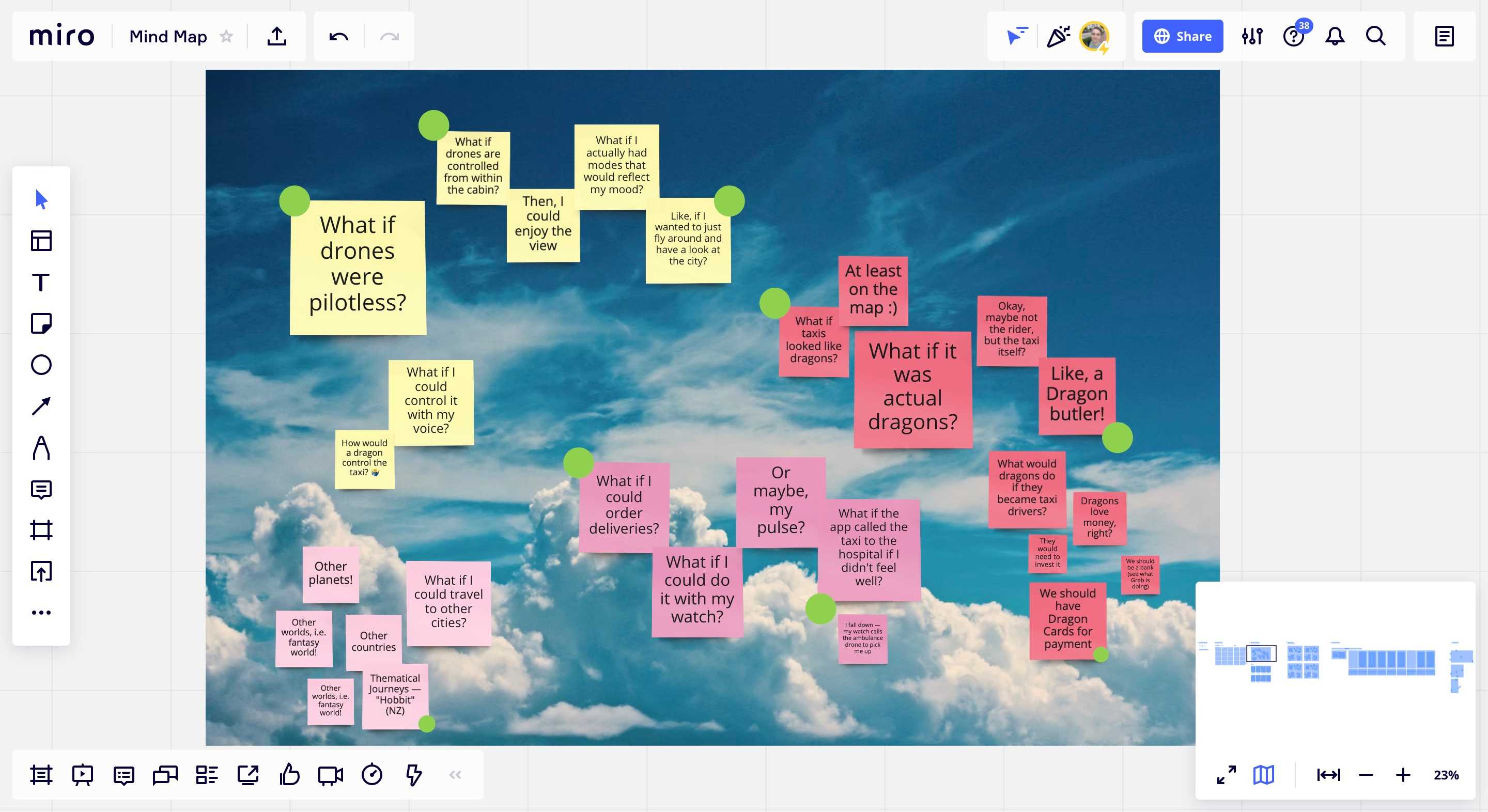The image size is (1488, 812).
Task: Collapse the bottom toolbar
Action: pos(455,774)
